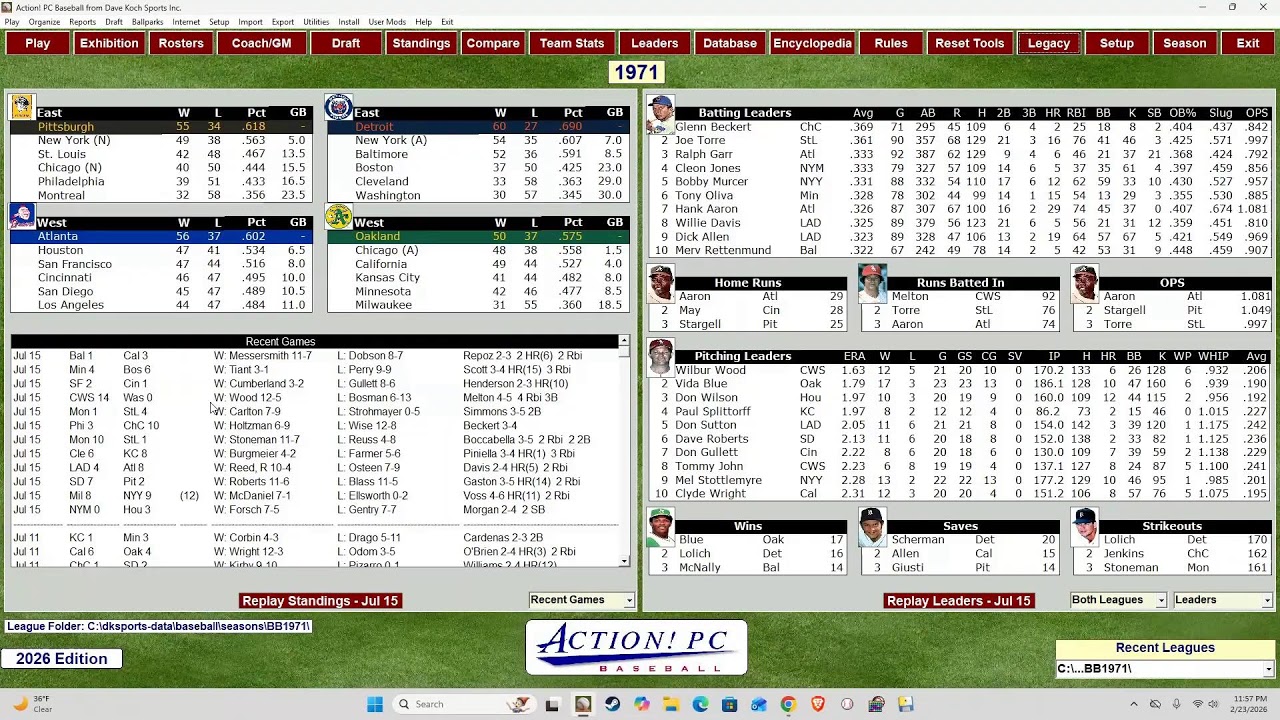1280x720 pixels.
Task: Click the Draft toolbar button
Action: coord(346,43)
